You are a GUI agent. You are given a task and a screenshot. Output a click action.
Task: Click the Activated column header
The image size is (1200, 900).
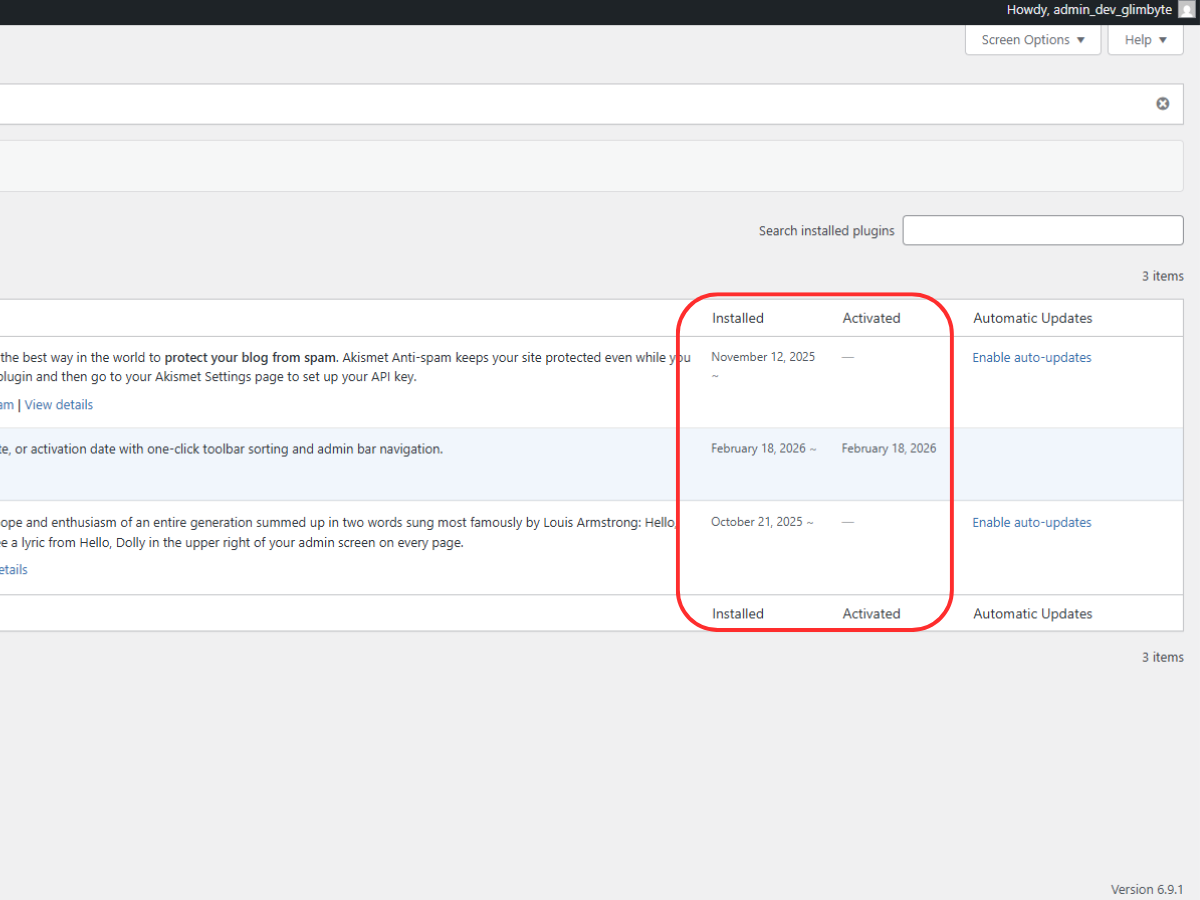871,317
